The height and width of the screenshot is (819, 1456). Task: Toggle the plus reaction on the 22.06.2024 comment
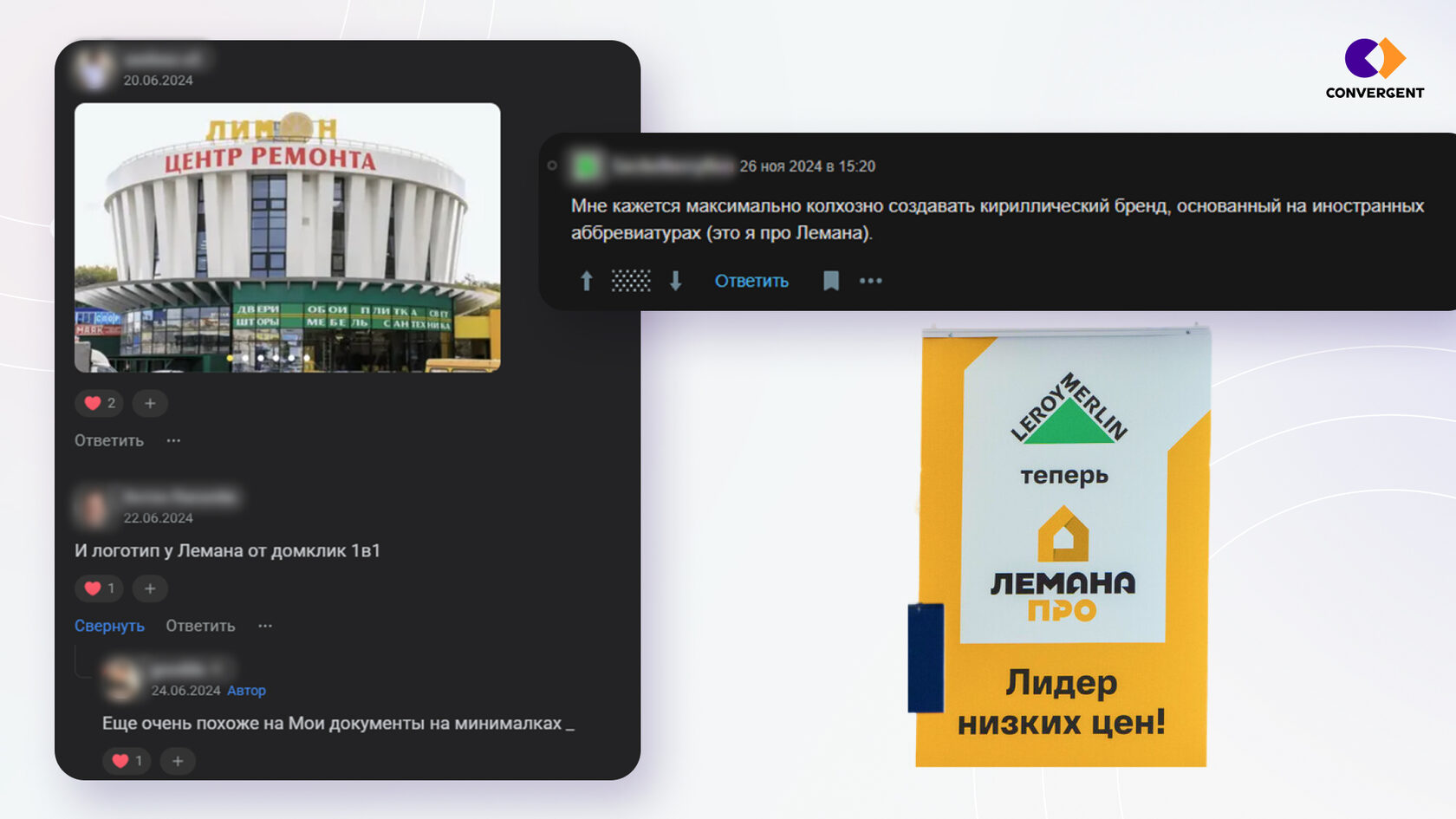tap(149, 588)
